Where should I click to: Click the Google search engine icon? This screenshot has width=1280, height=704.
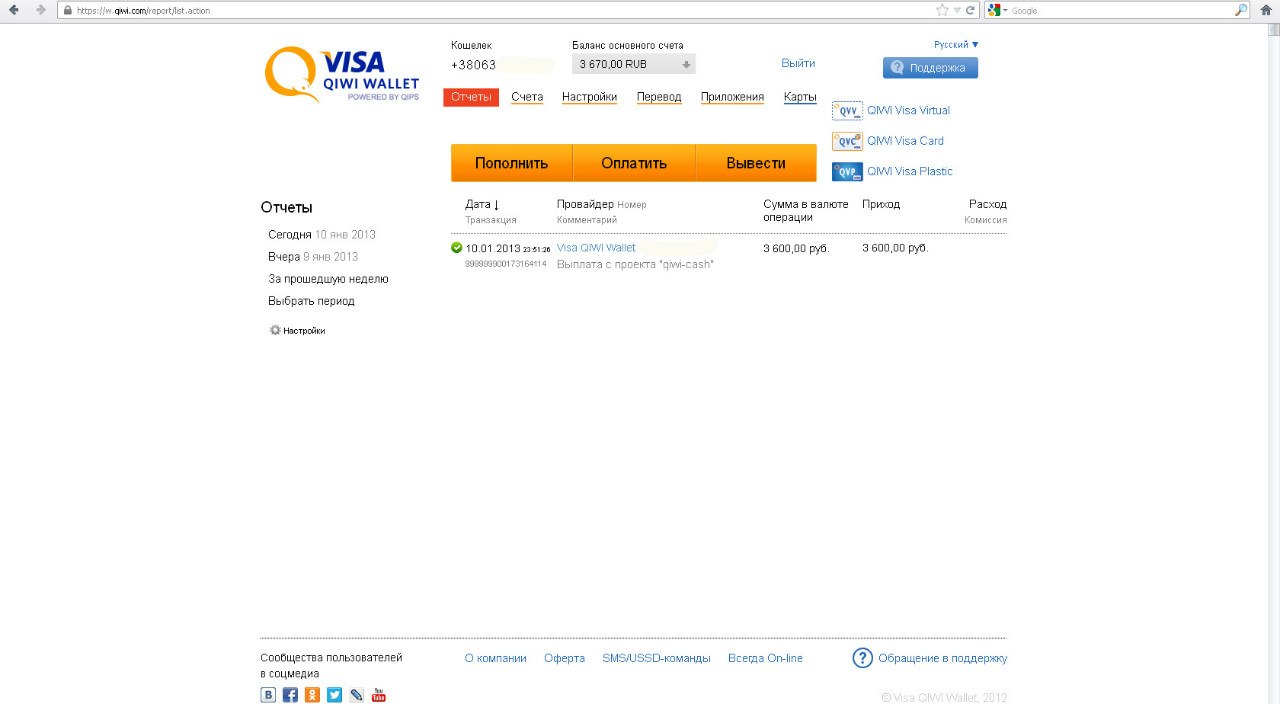995,10
